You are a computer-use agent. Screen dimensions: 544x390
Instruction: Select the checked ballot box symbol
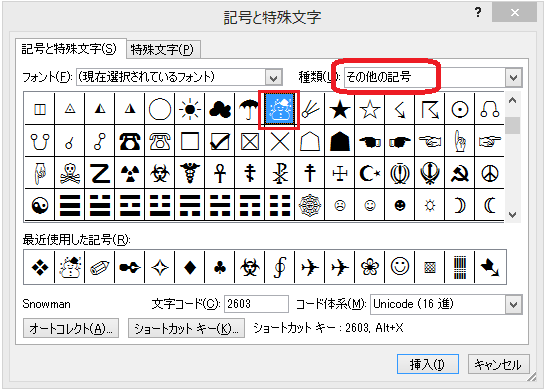(220, 142)
